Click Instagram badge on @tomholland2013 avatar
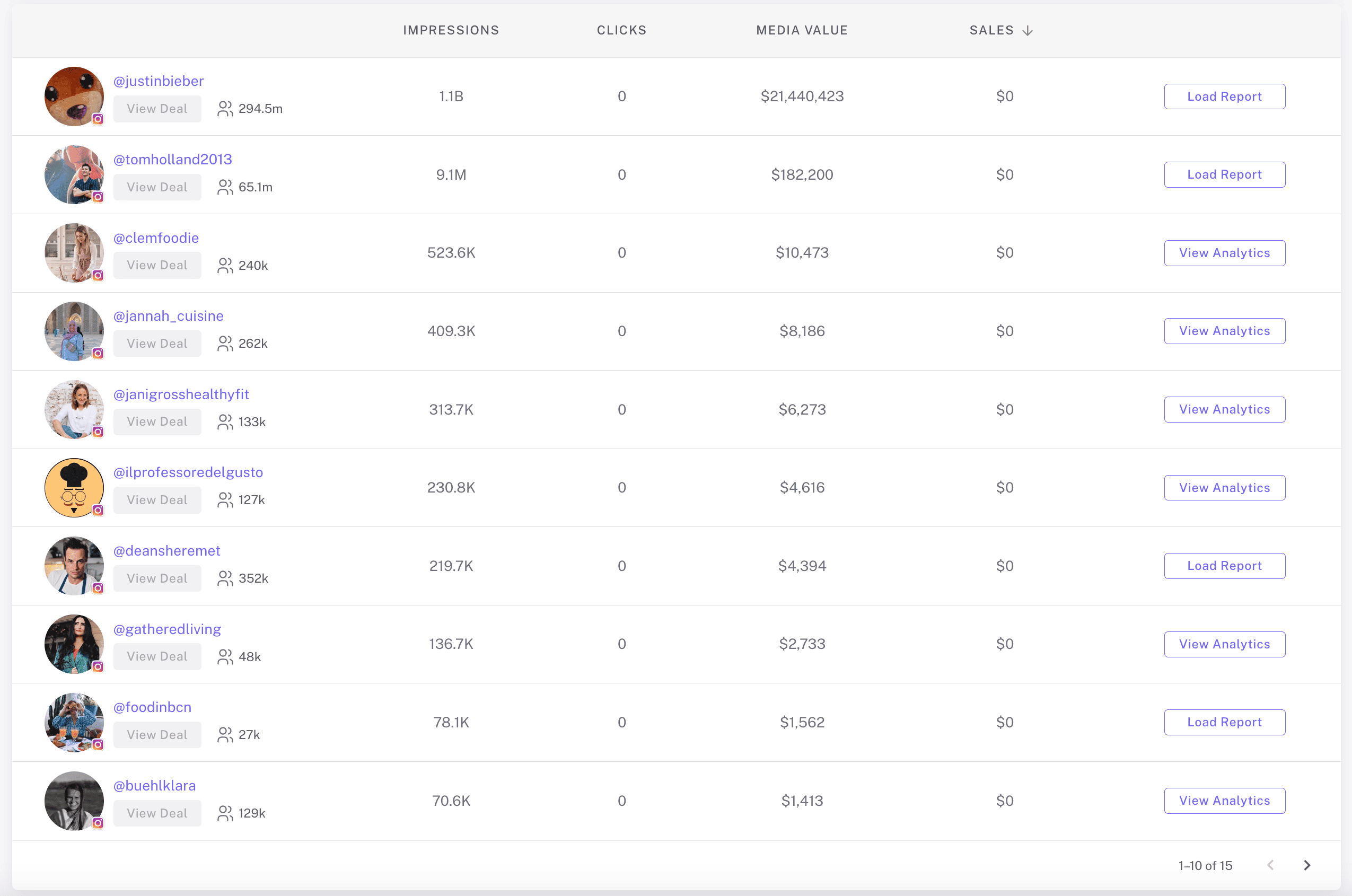 (x=98, y=197)
